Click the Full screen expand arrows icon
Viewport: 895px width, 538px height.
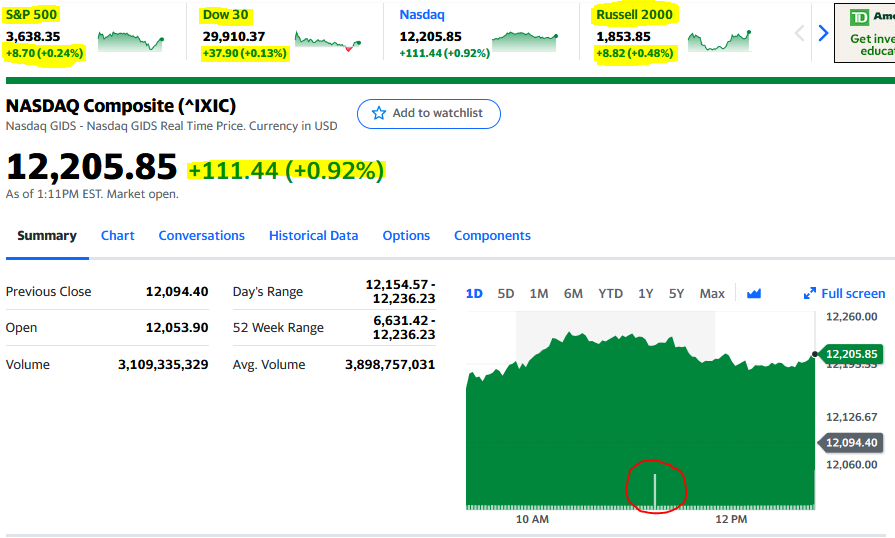(x=809, y=293)
